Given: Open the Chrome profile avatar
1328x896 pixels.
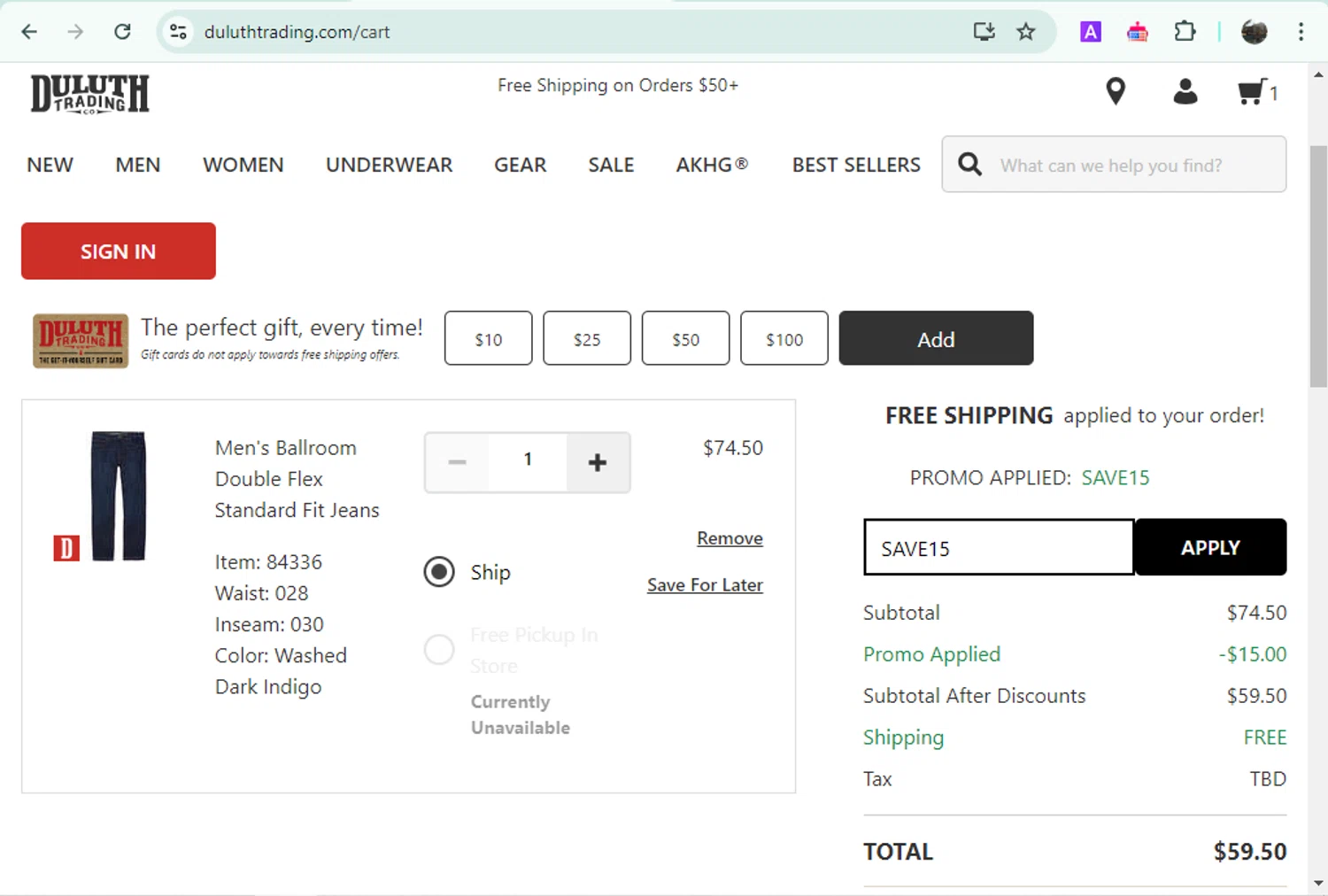Looking at the screenshot, I should pyautogui.click(x=1255, y=32).
